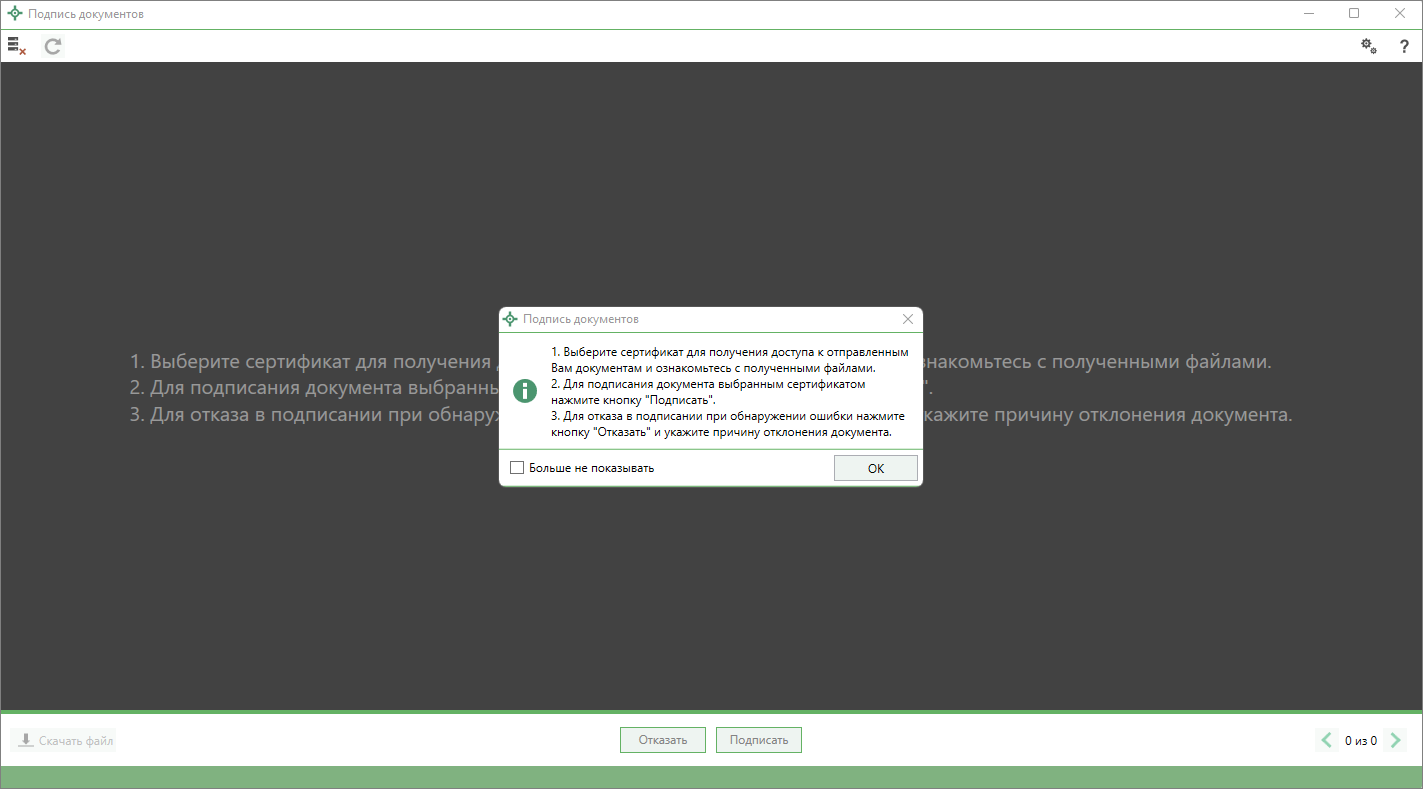This screenshot has height=789, width=1423.
Task: Click the "0 из 0" page counter
Action: click(1360, 741)
